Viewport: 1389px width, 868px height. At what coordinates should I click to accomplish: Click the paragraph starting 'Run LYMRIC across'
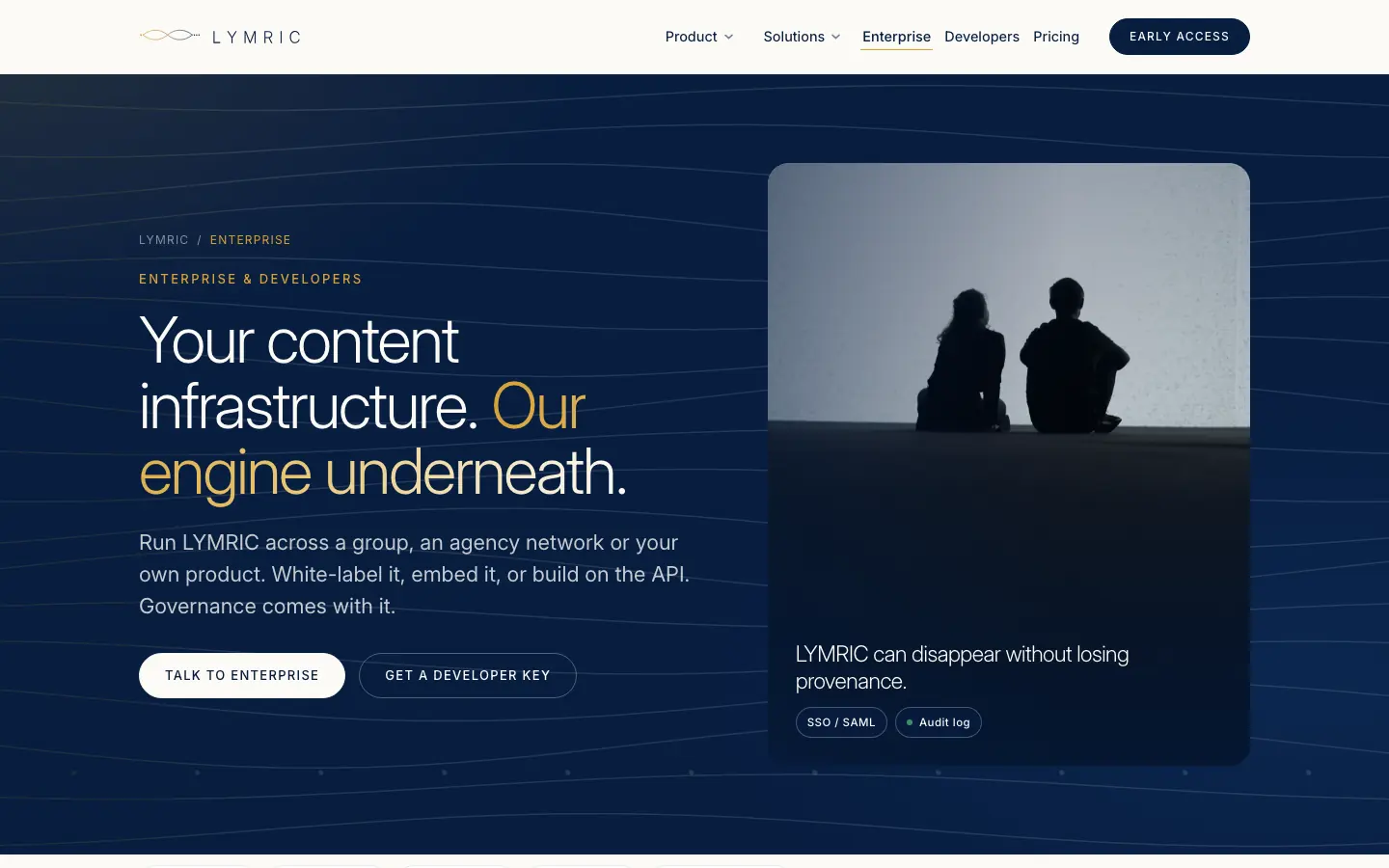click(x=415, y=574)
